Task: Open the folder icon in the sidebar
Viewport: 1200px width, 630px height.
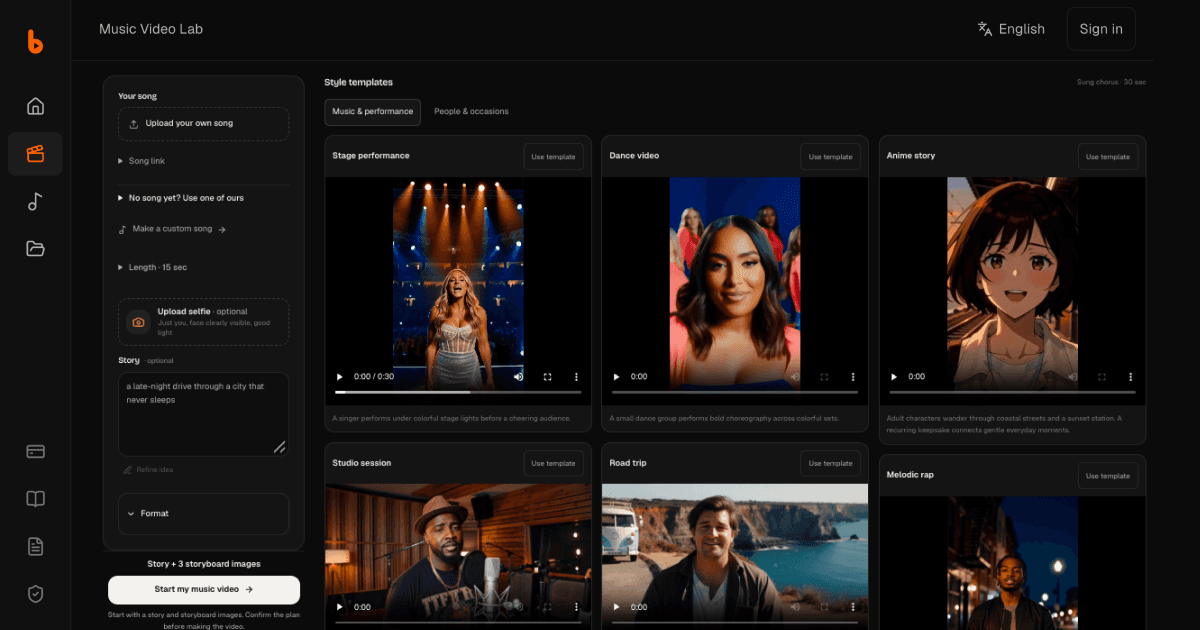Action: (35, 249)
